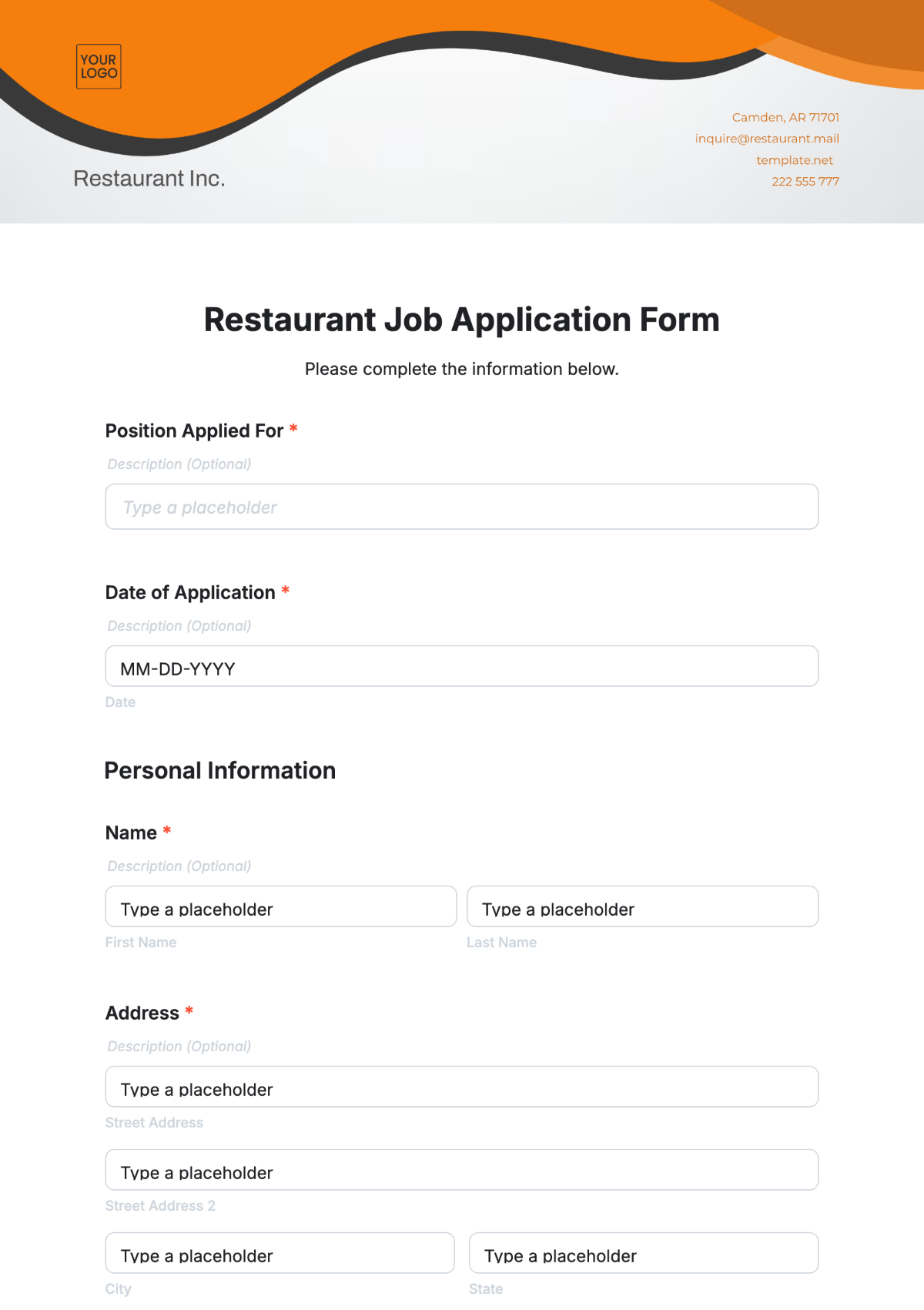Edit description under Position Applied For
924x1310 pixels.
coord(179,464)
